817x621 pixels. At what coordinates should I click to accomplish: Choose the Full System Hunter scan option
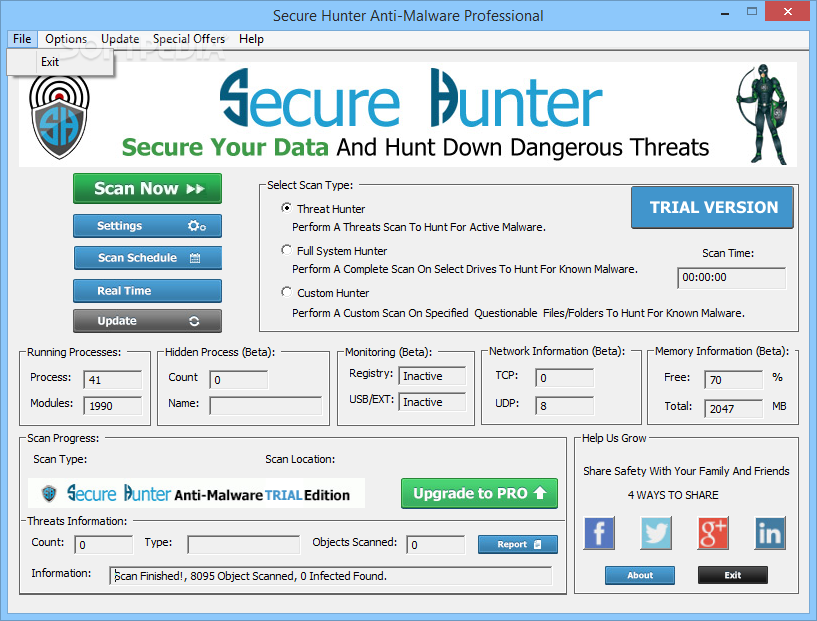[x=287, y=250]
